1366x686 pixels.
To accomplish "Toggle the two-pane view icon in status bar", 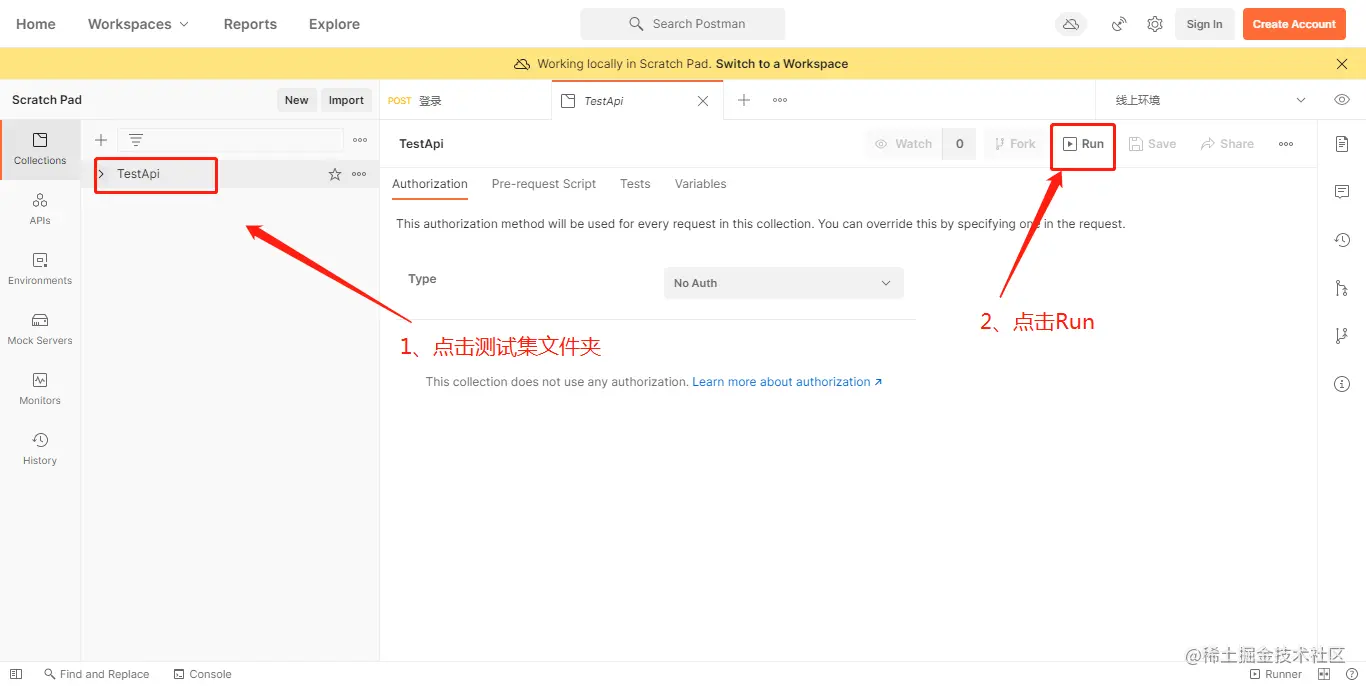I will [1325, 674].
